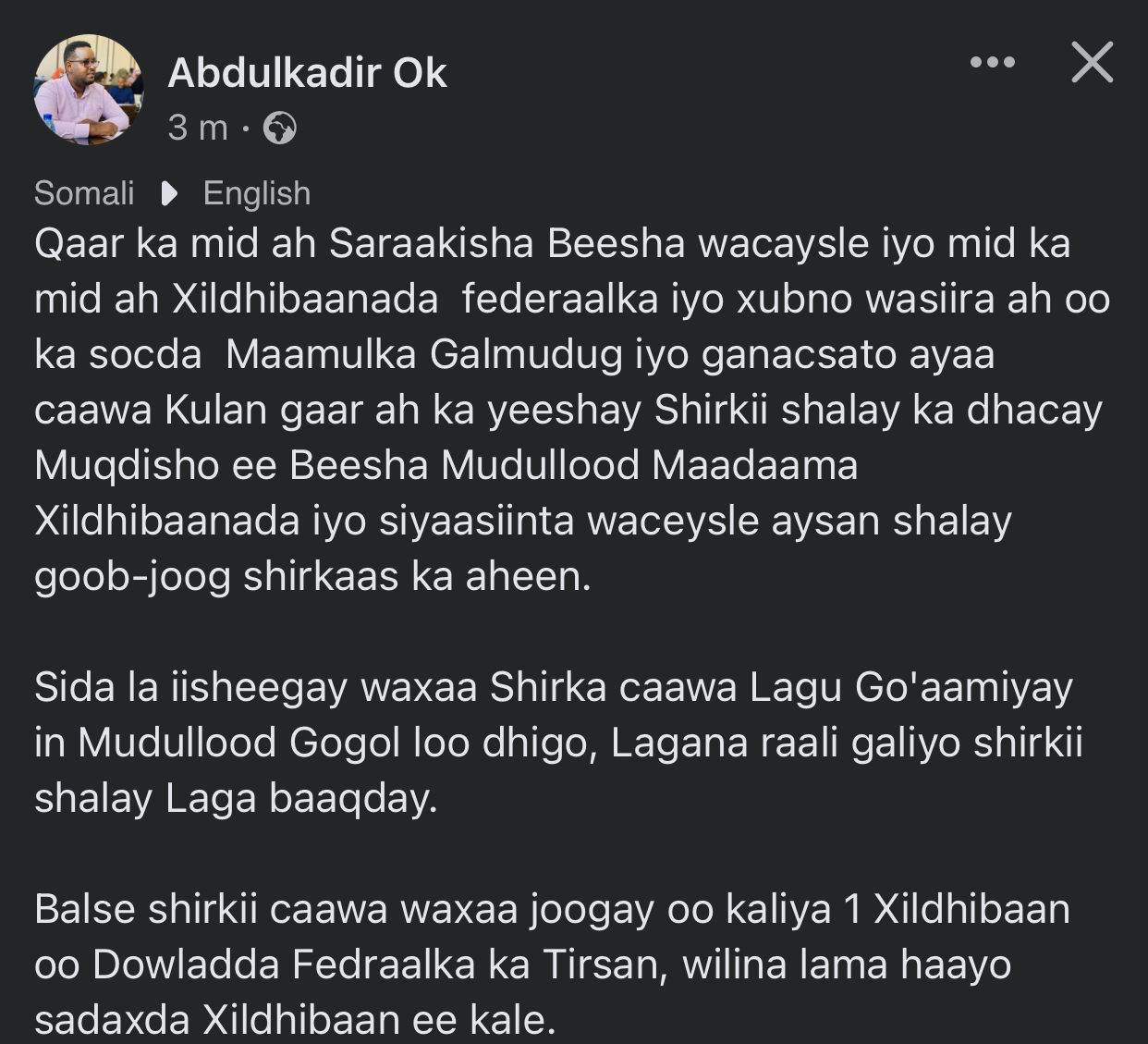Open the three-dot more options menu

tap(993, 63)
